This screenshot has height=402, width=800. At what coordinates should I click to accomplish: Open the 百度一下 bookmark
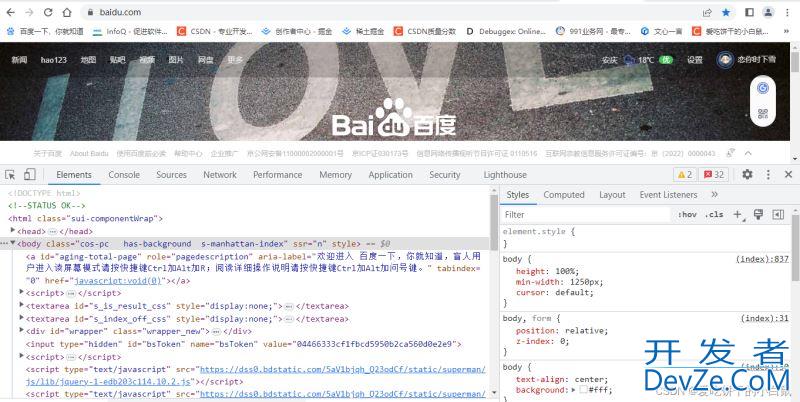(45, 32)
